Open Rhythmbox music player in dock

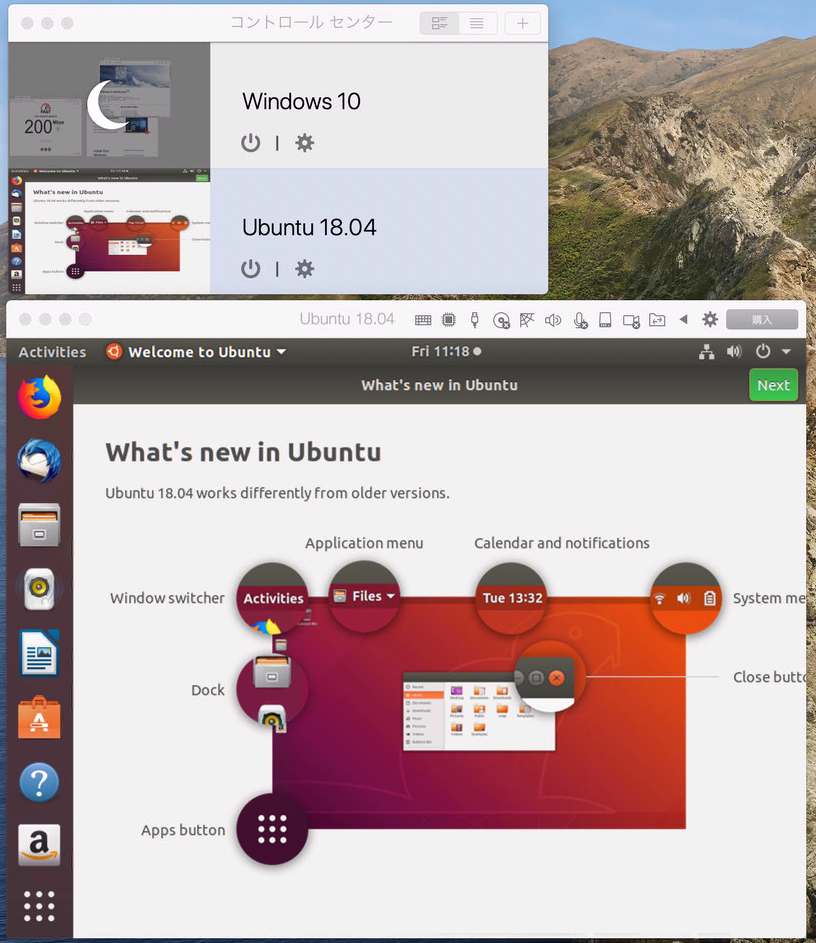tap(39, 590)
